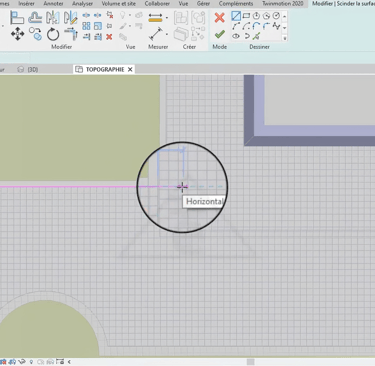Select the Circle draw tool
Image resolution: width=375 pixels, height=366 pixels.
[276, 16]
